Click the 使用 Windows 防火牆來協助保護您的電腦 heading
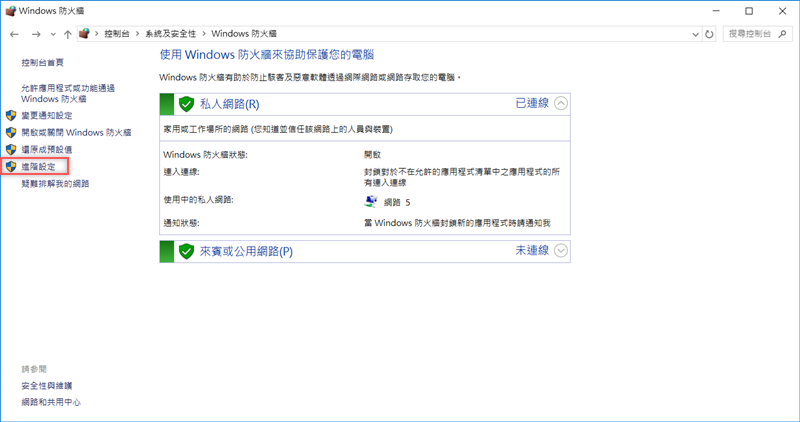Image resolution: width=800 pixels, height=422 pixels. (x=267, y=55)
